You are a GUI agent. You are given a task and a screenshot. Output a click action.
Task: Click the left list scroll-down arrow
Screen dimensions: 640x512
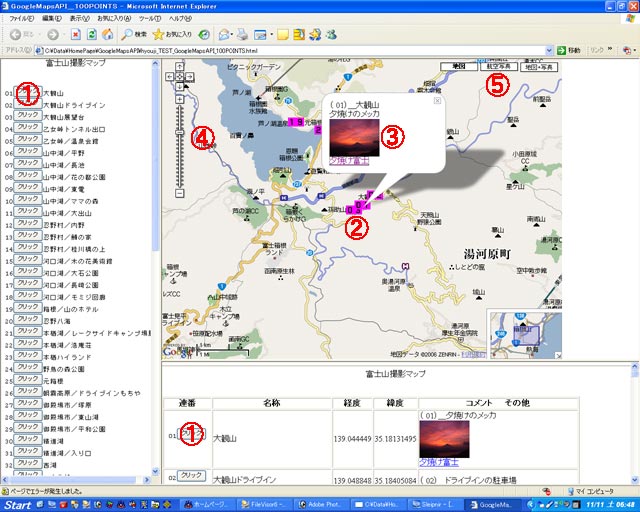[x=155, y=472]
